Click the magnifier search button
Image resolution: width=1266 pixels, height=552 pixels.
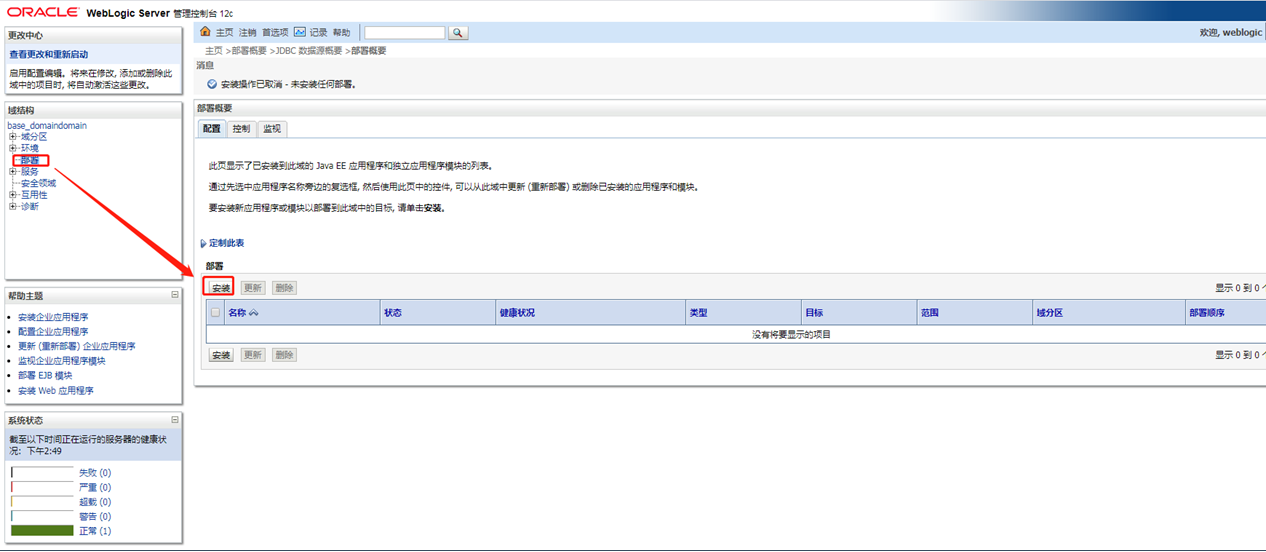pyautogui.click(x=458, y=33)
